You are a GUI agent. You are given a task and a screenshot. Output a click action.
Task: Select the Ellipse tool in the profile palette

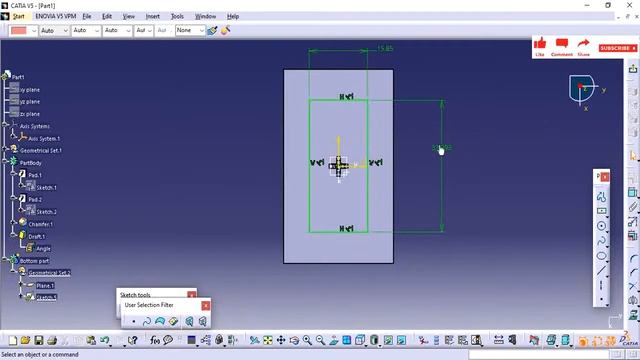[601, 256]
